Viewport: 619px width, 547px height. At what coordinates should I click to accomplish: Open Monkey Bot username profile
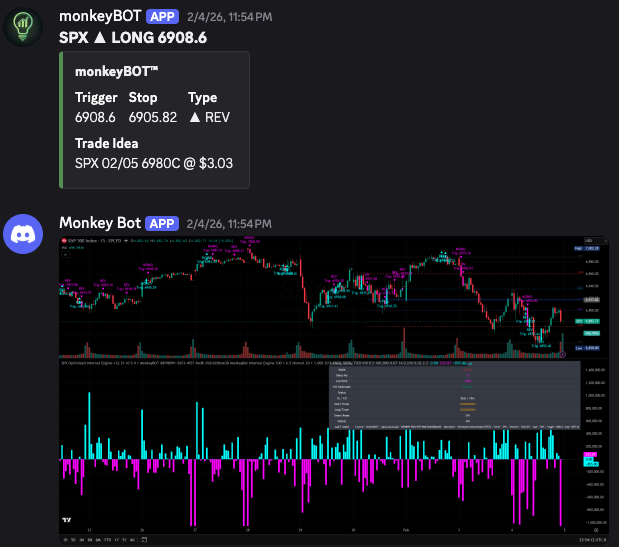coord(99,223)
